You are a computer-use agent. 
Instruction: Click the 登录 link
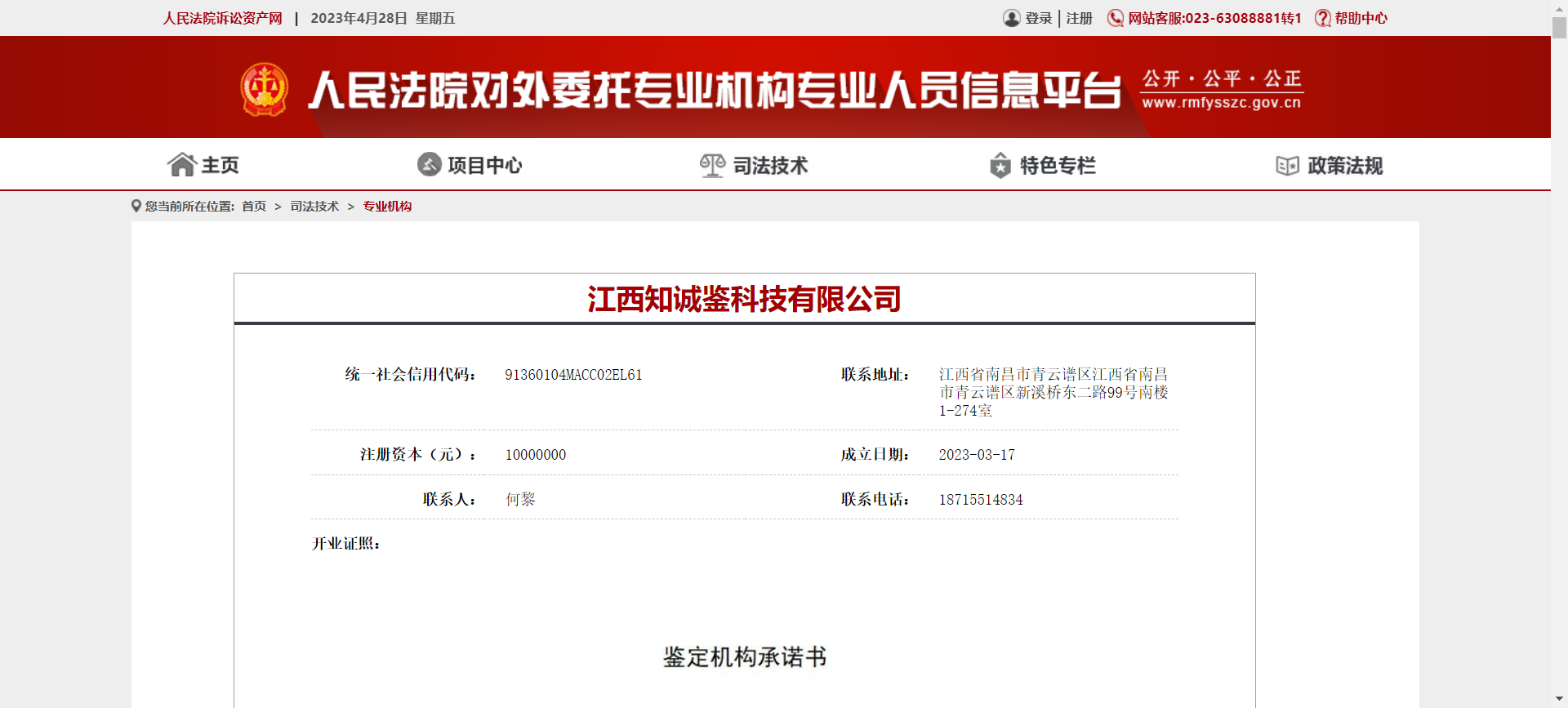1039,18
